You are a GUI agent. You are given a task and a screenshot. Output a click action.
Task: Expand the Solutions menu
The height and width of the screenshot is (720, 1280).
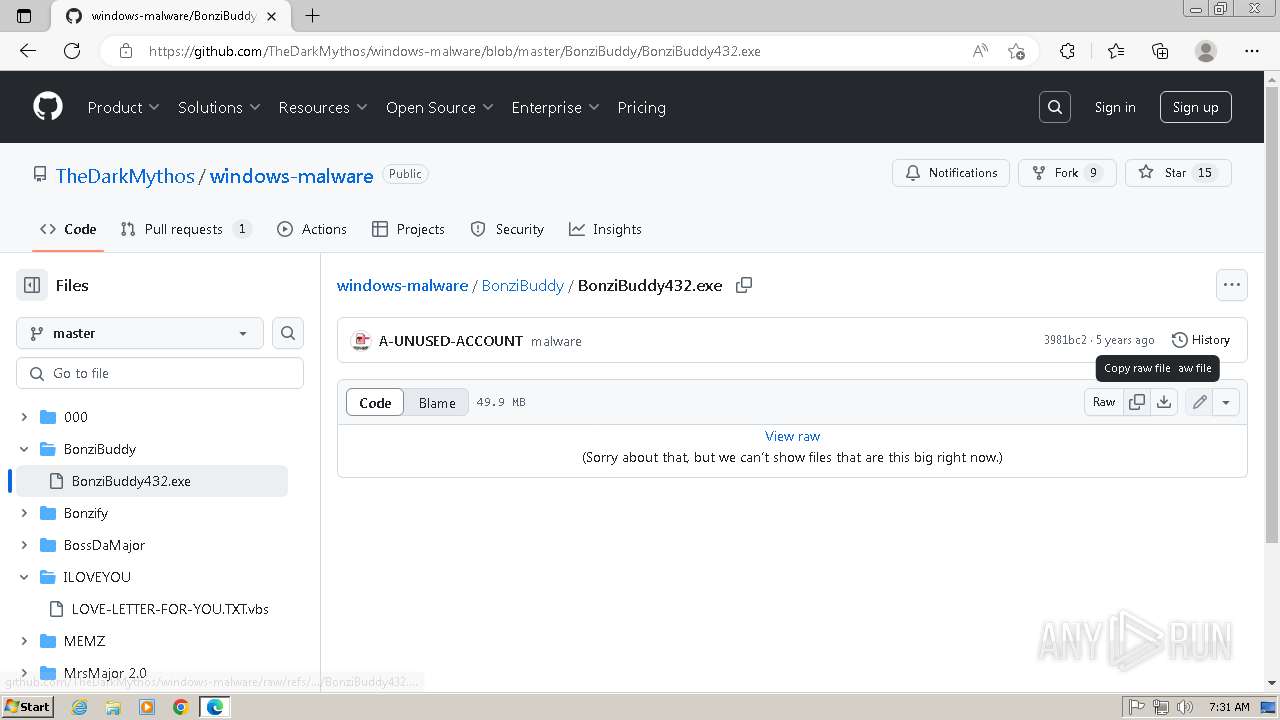coord(219,107)
